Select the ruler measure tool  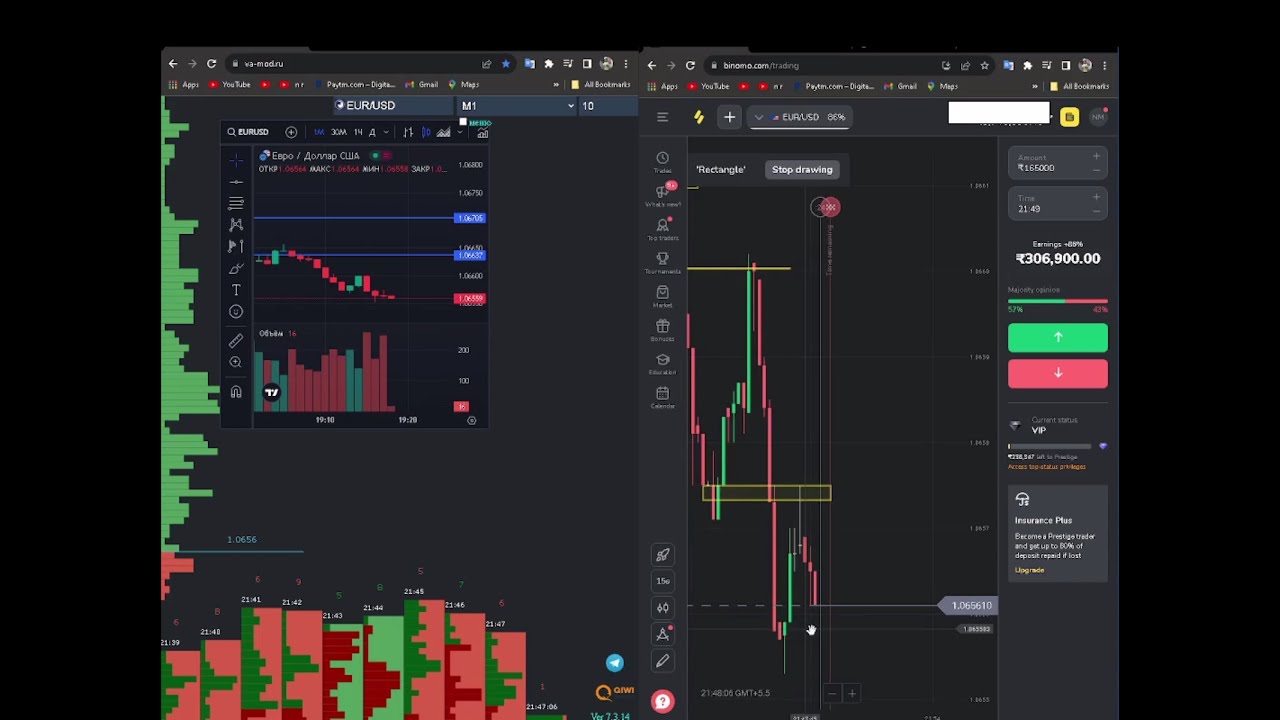(236, 340)
